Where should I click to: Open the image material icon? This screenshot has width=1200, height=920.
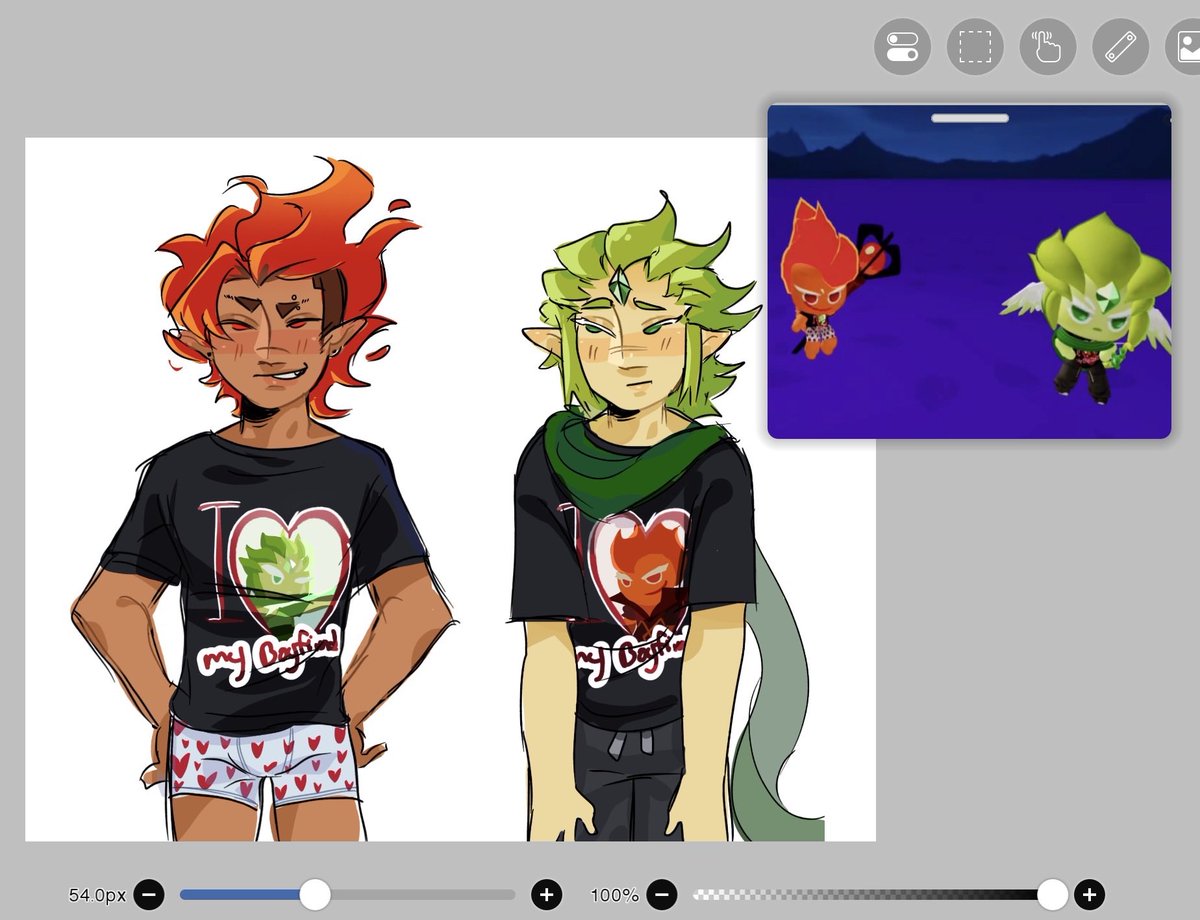click(x=1185, y=46)
